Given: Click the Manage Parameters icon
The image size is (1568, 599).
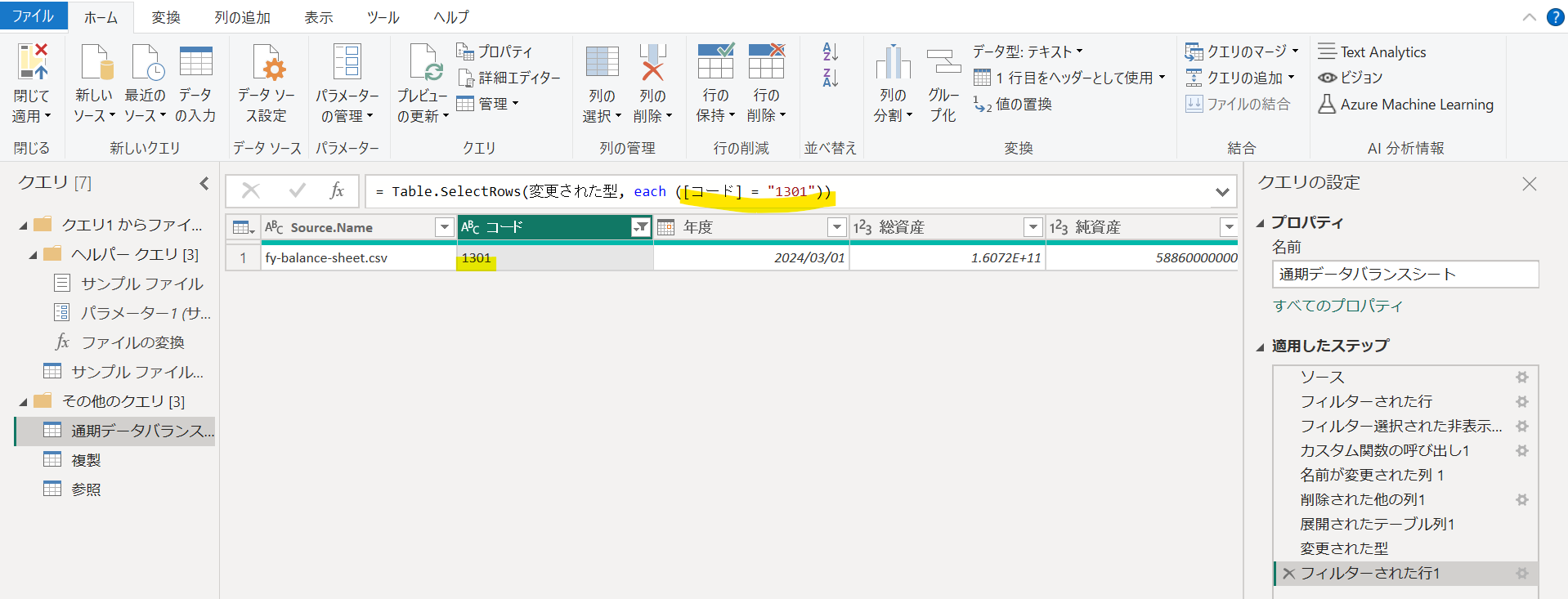Looking at the screenshot, I should point(347,62).
